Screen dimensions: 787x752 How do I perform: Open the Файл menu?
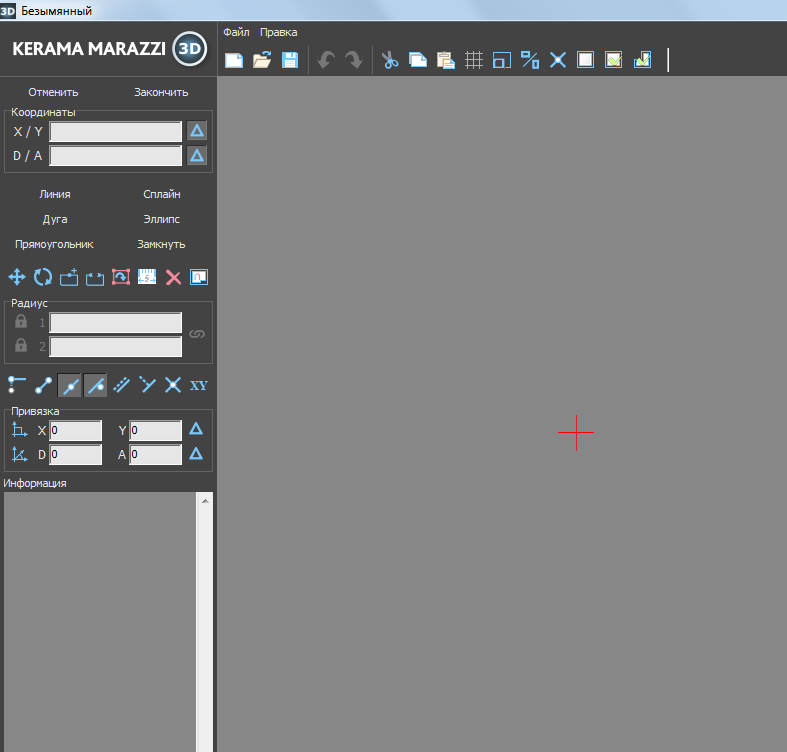[236, 32]
